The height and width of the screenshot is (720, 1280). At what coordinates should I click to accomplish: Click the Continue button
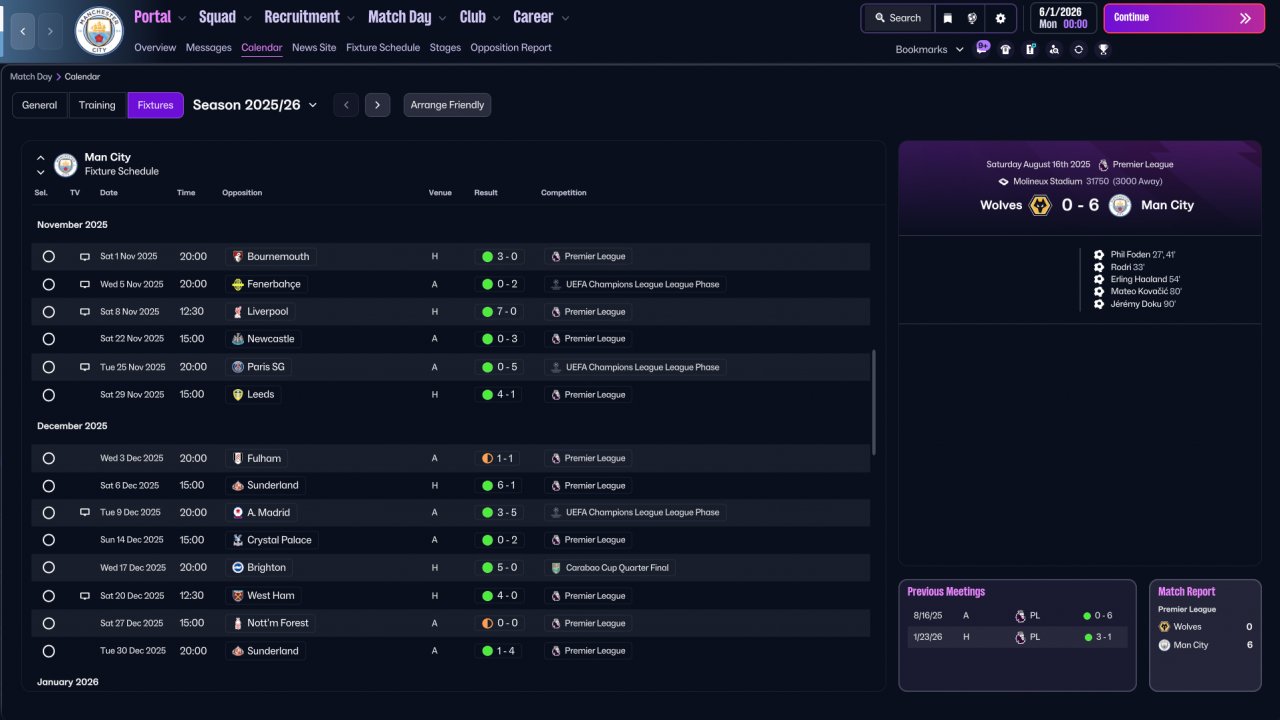click(x=1184, y=18)
